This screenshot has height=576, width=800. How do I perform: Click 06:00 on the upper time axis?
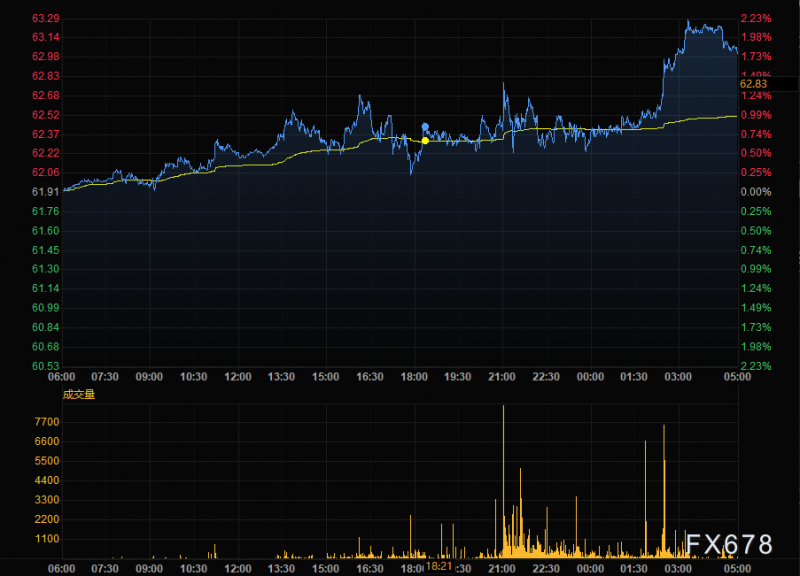coord(61,377)
